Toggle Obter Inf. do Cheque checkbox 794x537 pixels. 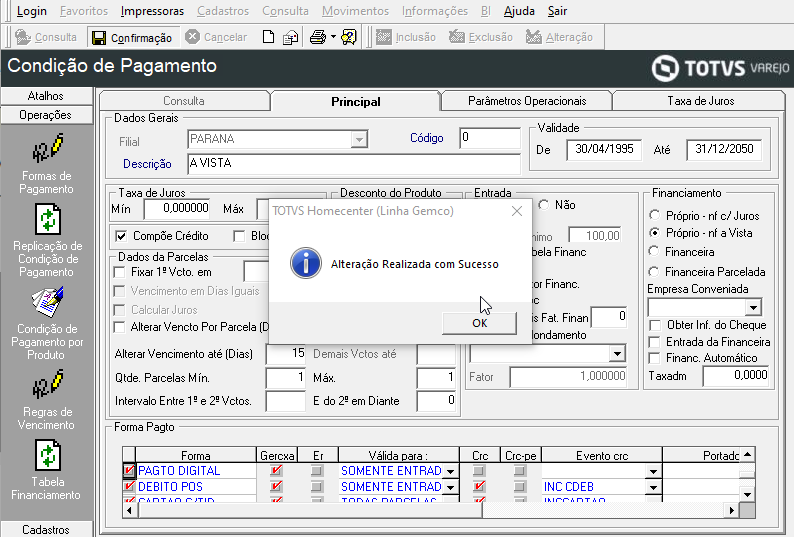655,325
